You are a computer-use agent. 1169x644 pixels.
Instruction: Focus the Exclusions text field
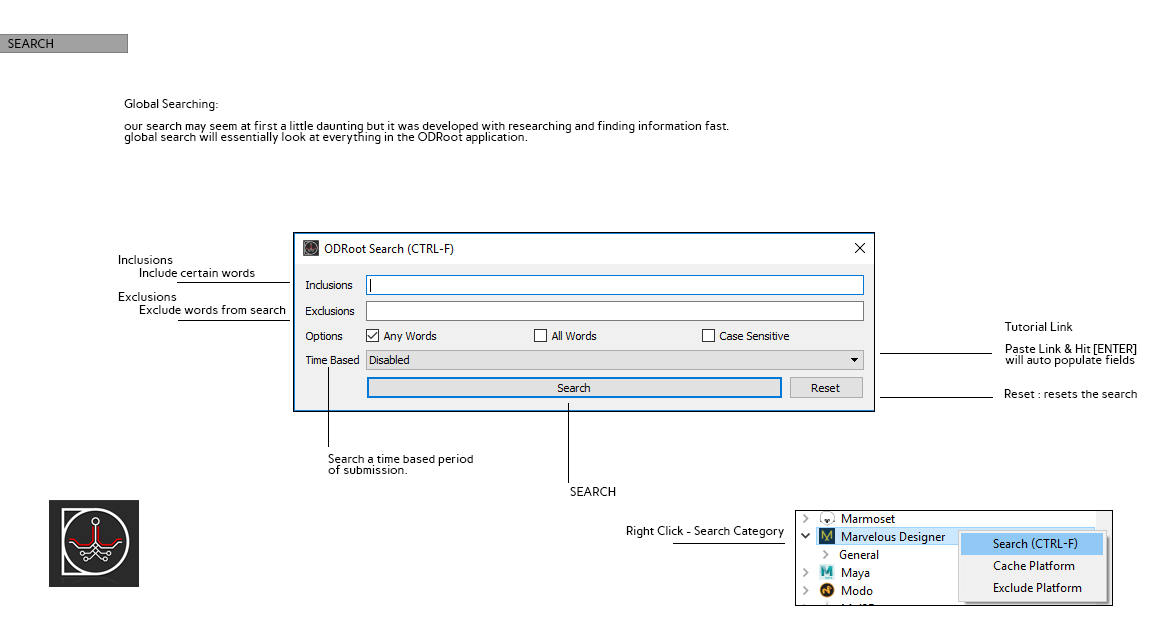tap(614, 311)
